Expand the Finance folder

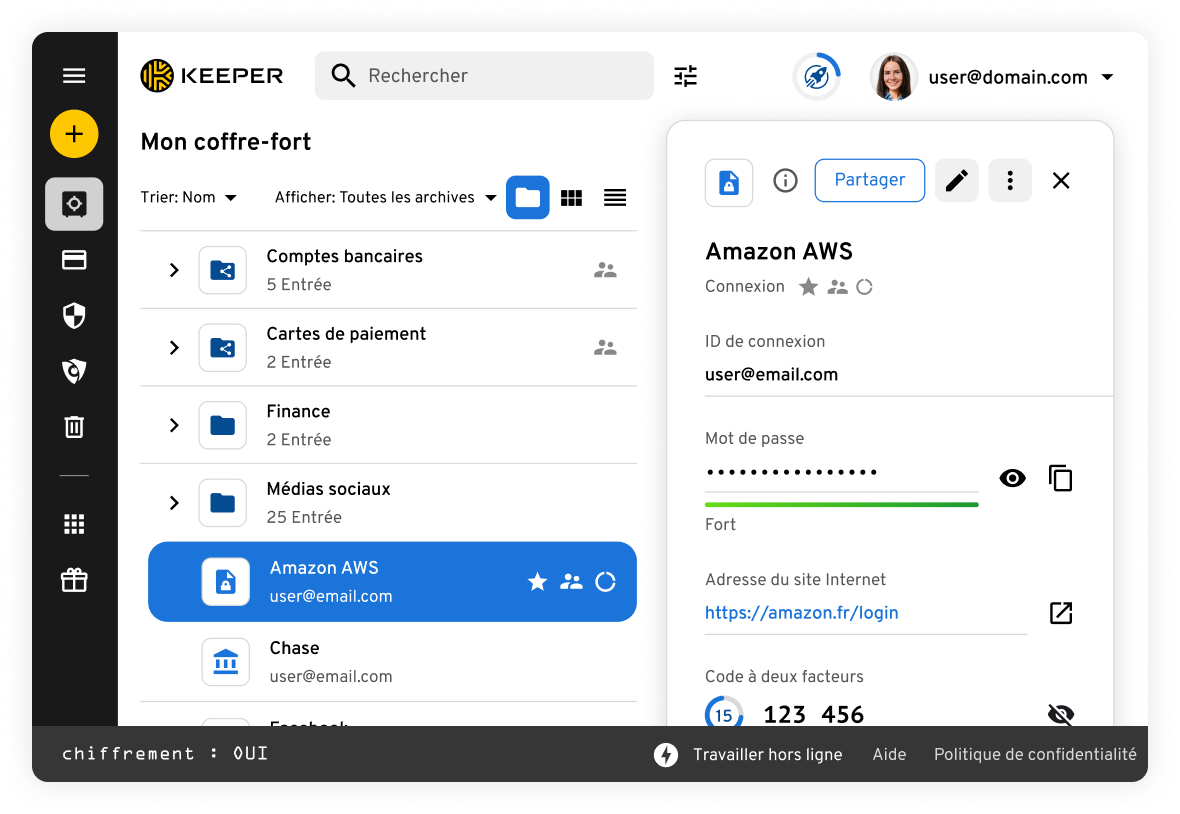pos(174,425)
